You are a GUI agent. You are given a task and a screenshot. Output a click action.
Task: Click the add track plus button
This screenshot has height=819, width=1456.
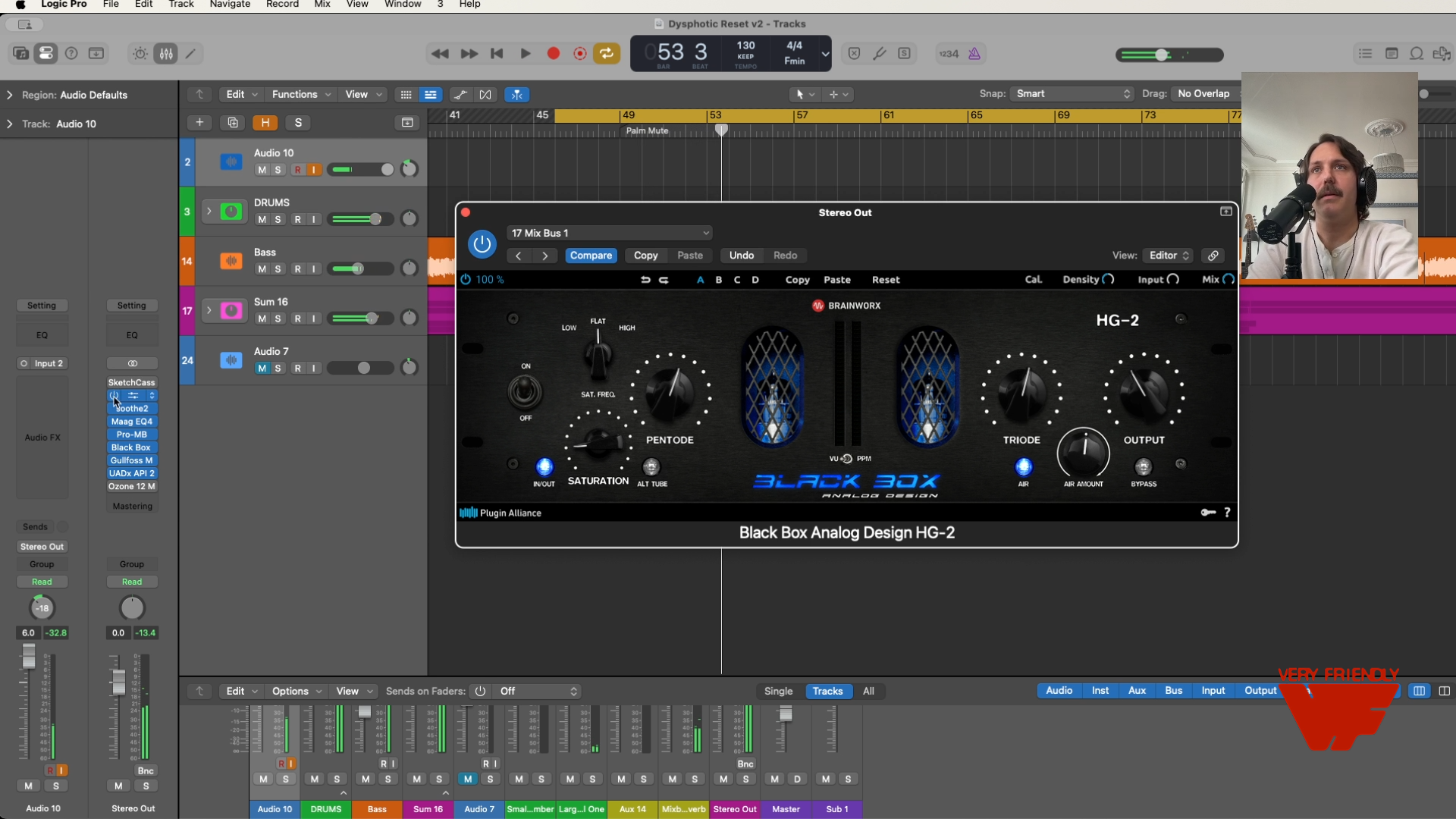pyautogui.click(x=199, y=123)
